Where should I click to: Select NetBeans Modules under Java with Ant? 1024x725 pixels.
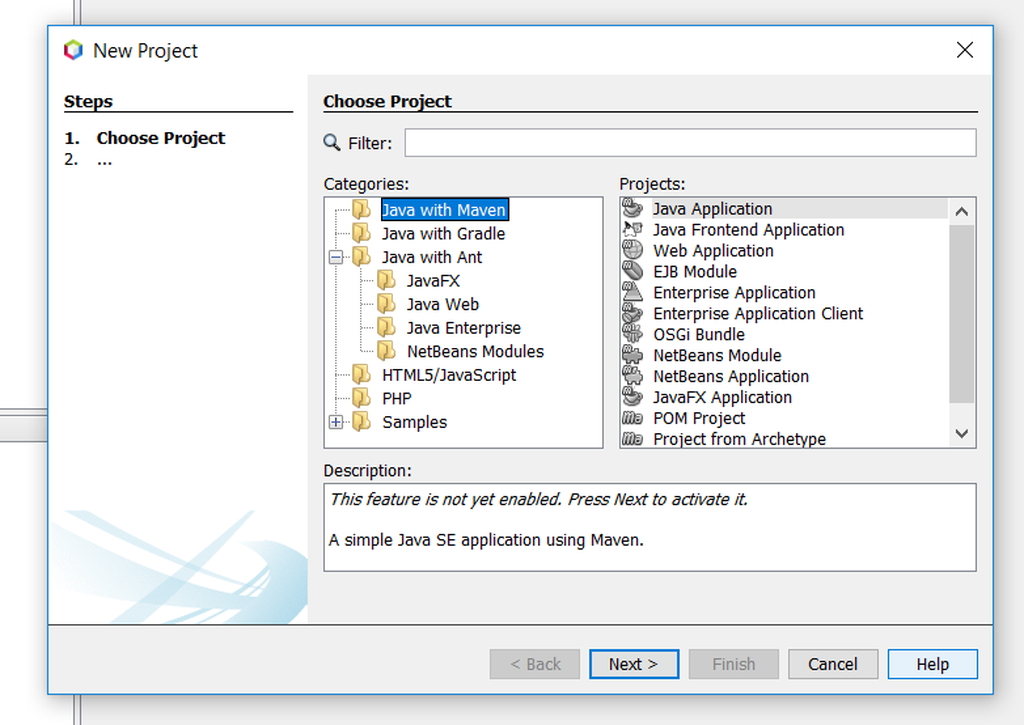[473, 351]
